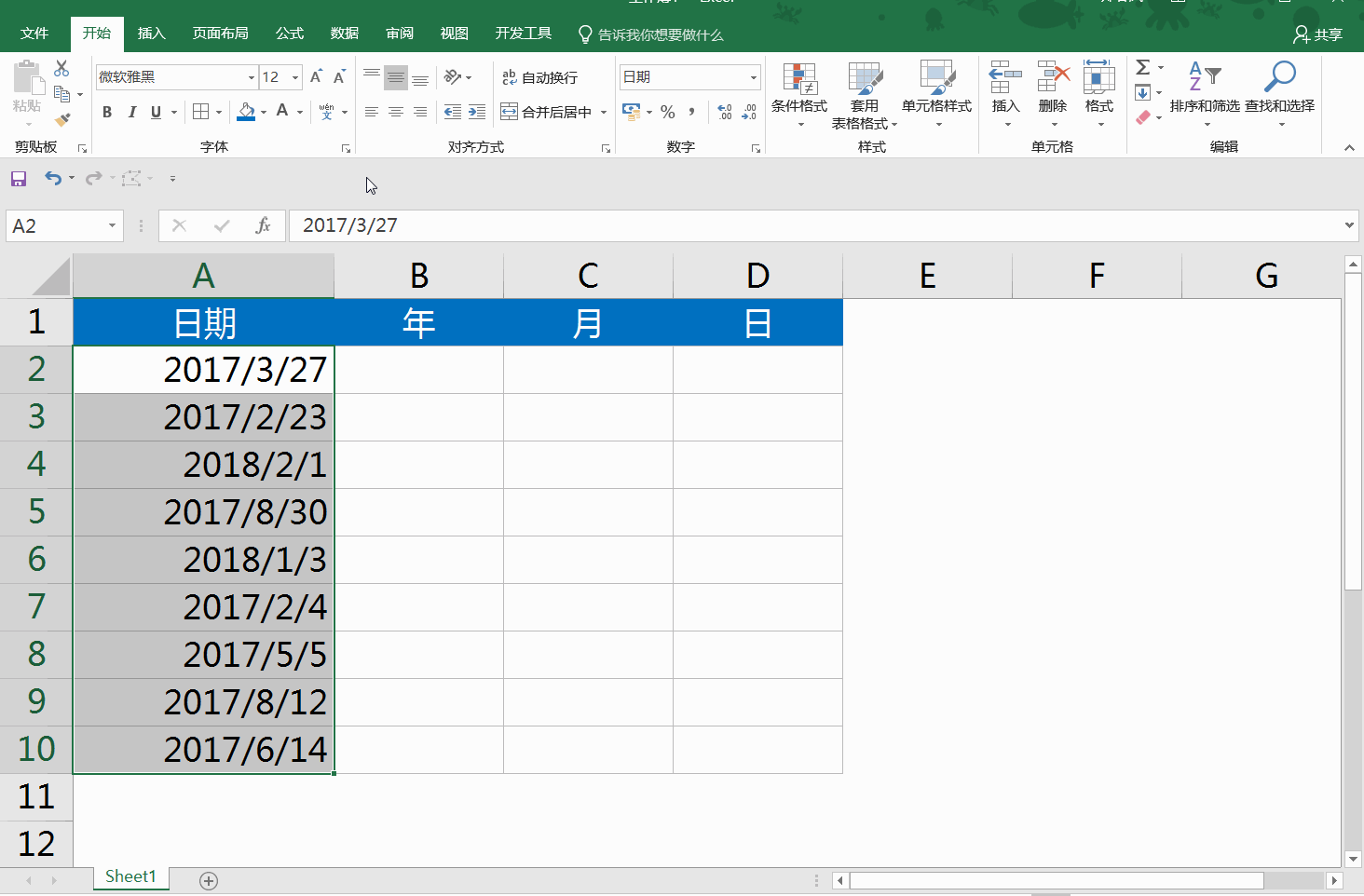Screen dimensions: 1364x896
Task: Add a new sheet with plus icon
Action: pyautogui.click(x=209, y=881)
